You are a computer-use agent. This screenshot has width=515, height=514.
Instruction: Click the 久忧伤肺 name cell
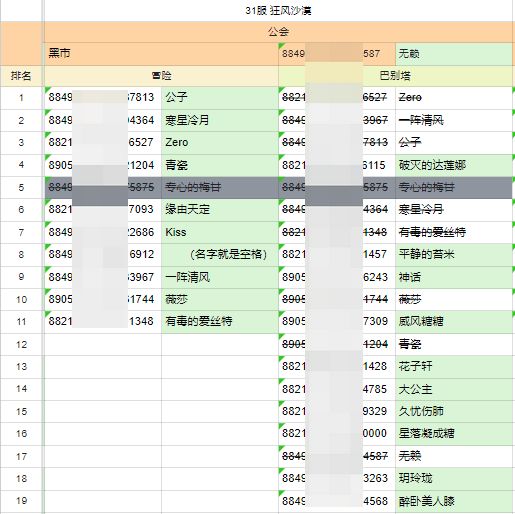click(454, 411)
